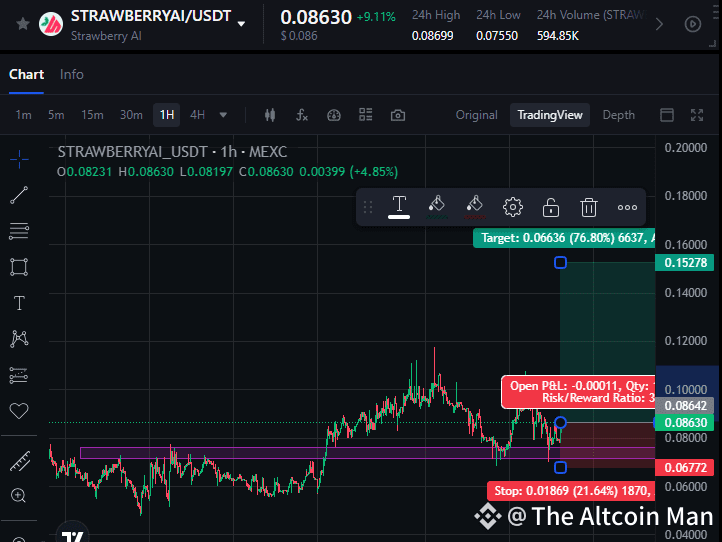722x542 pixels.
Task: Open the chart gauge settings icon
Action: (x=334, y=115)
